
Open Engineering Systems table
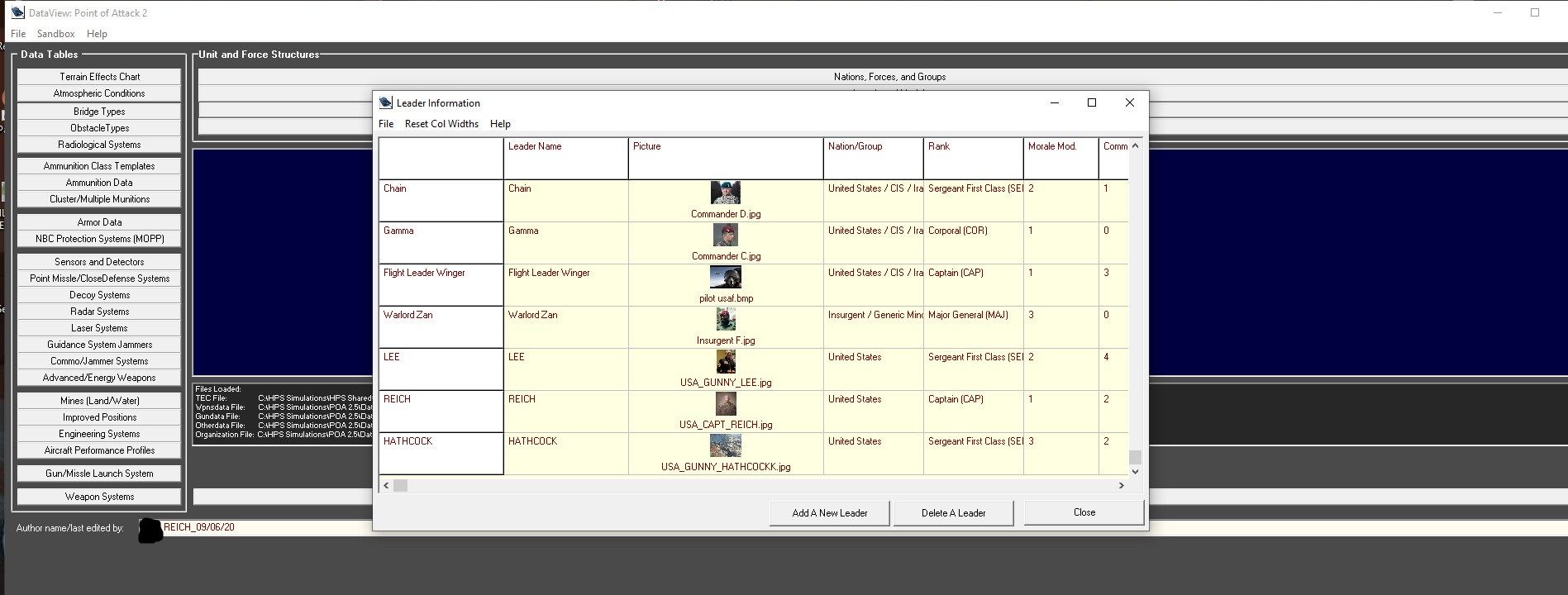[99, 434]
